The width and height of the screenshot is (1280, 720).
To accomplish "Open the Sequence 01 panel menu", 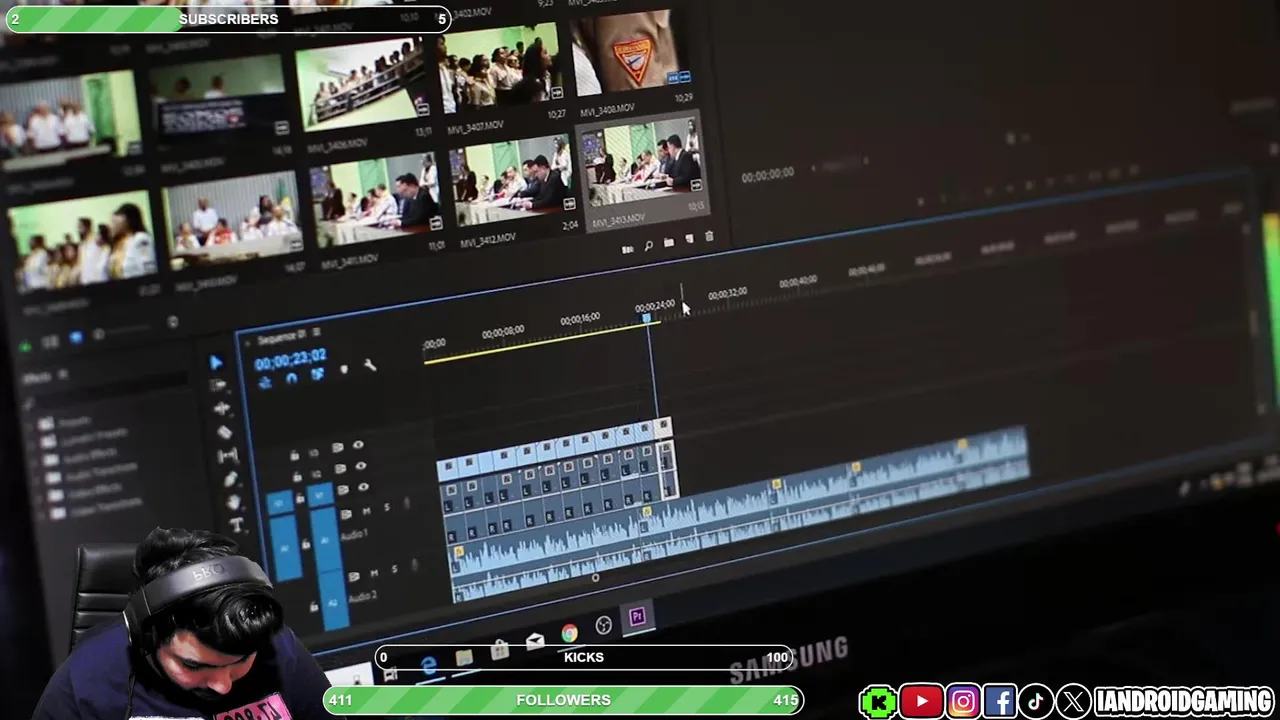I will 316,333.
